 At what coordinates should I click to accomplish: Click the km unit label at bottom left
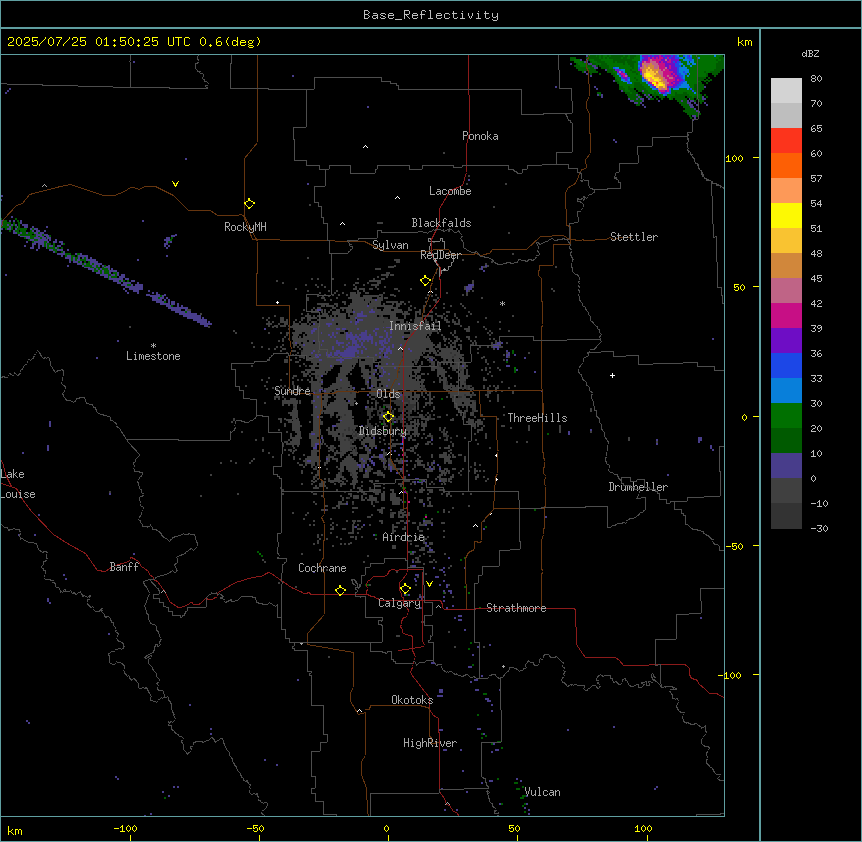15,830
